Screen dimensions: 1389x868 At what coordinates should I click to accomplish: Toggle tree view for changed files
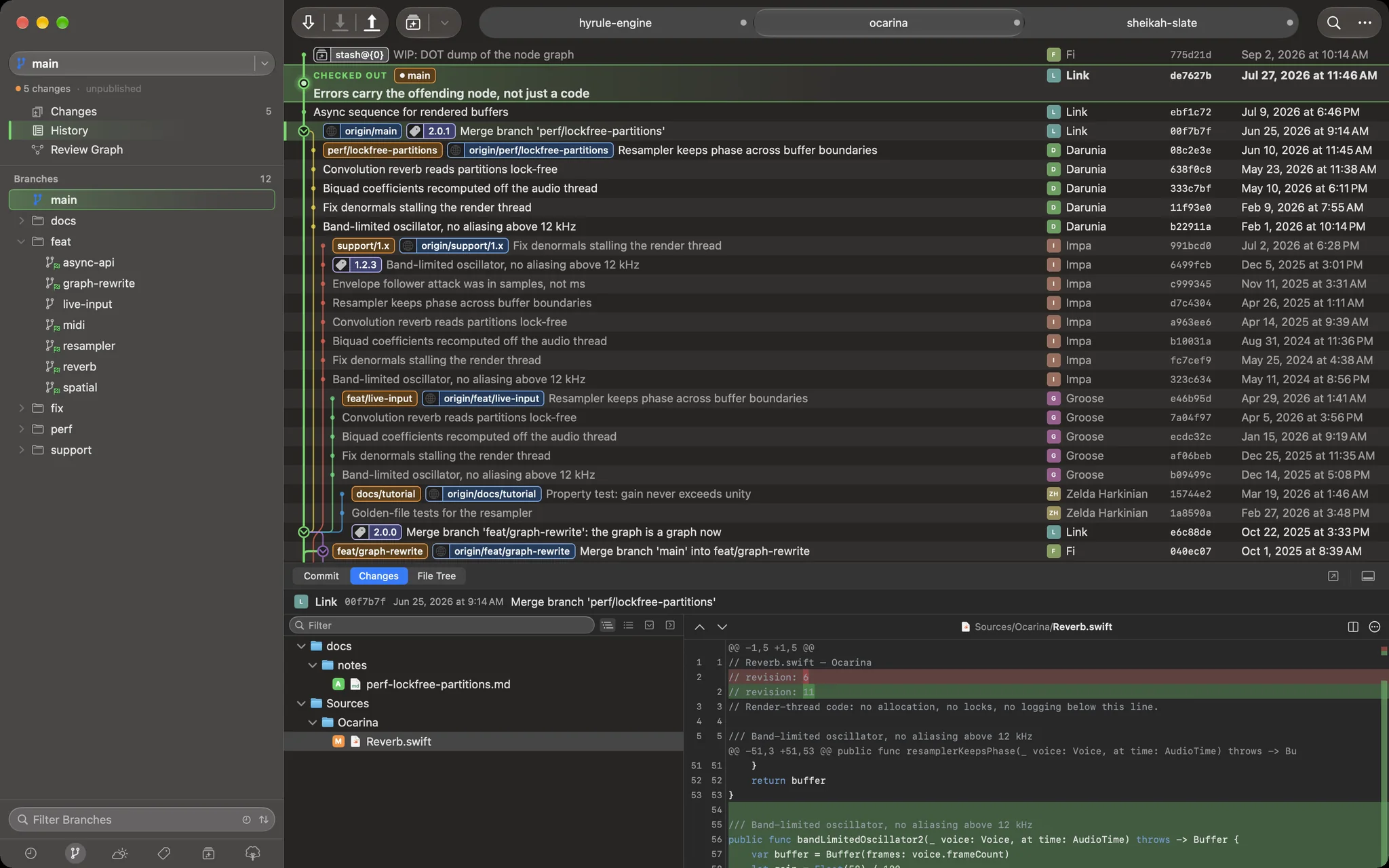pos(607,625)
